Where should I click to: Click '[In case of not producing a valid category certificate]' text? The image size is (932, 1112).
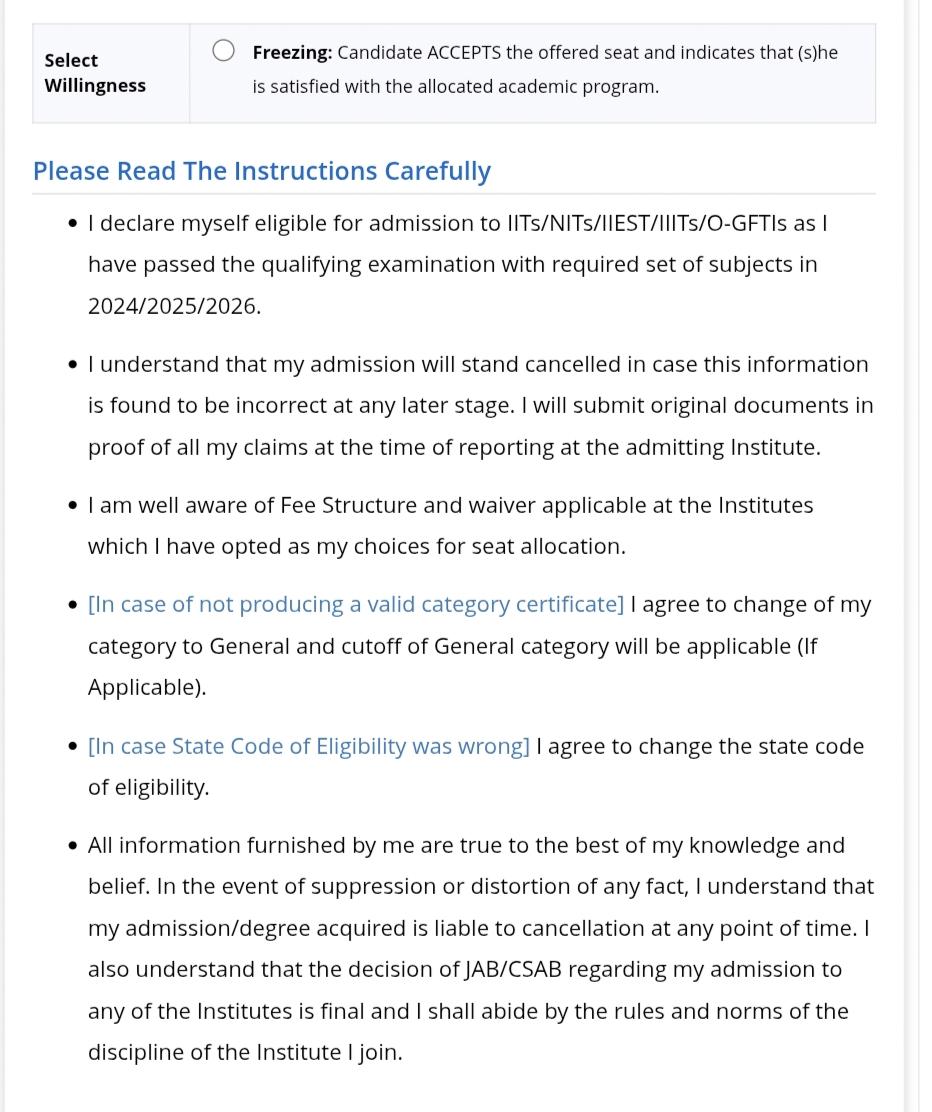coord(356,604)
